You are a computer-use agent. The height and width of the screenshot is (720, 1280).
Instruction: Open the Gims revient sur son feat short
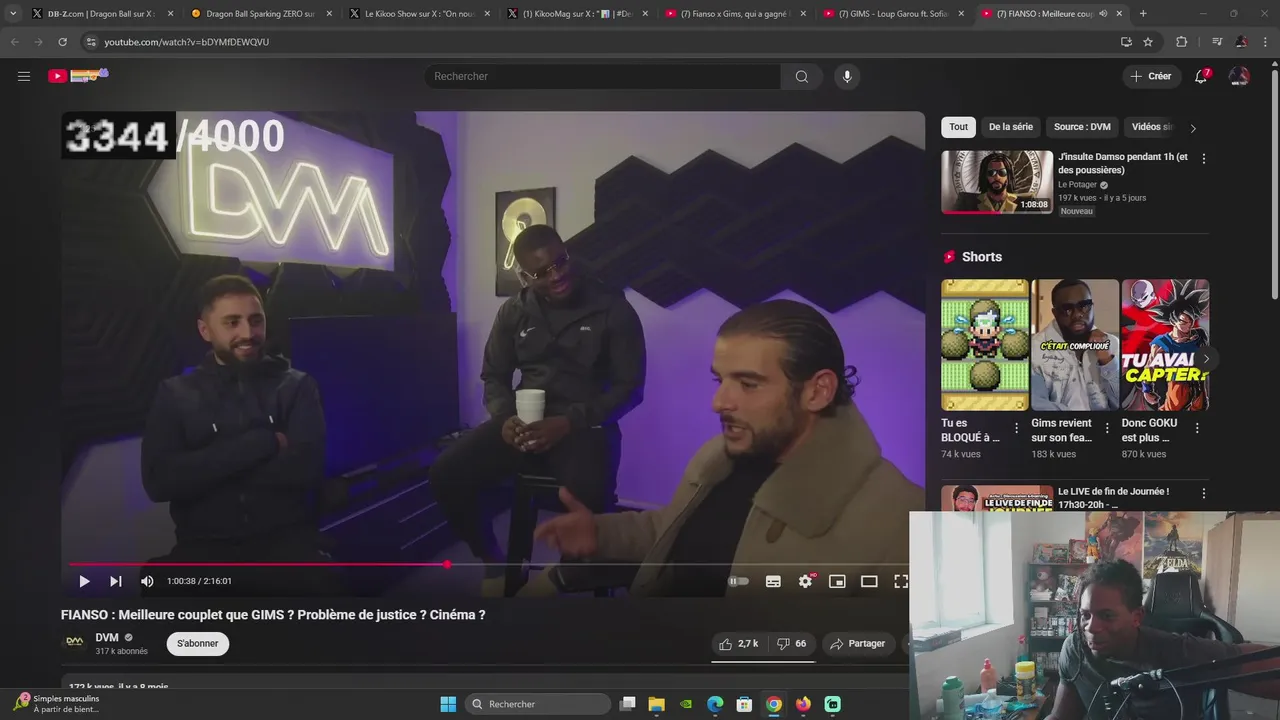1075,345
